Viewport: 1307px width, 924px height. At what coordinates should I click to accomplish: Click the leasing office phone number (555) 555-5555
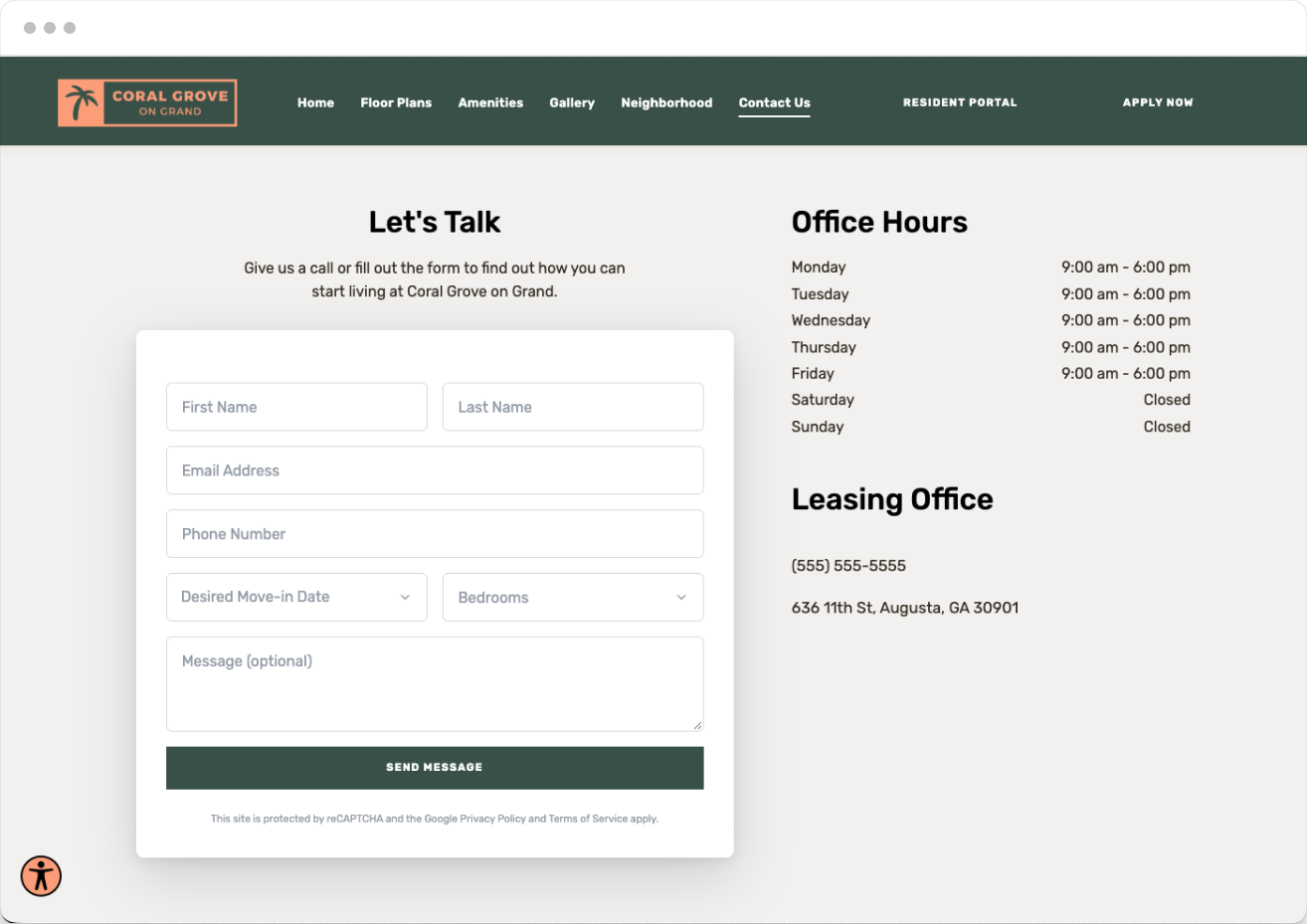coord(848,566)
